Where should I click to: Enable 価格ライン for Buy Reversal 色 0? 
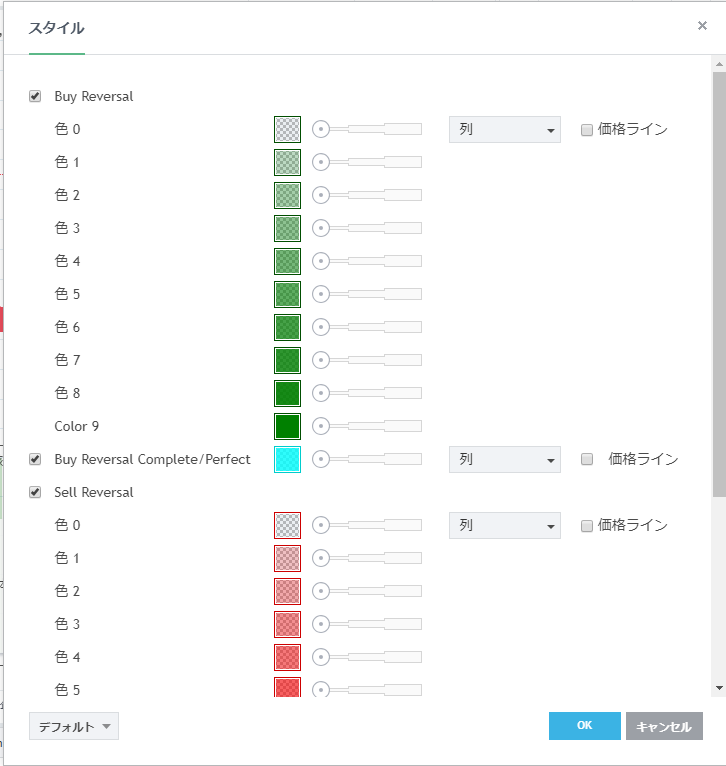click(x=587, y=129)
